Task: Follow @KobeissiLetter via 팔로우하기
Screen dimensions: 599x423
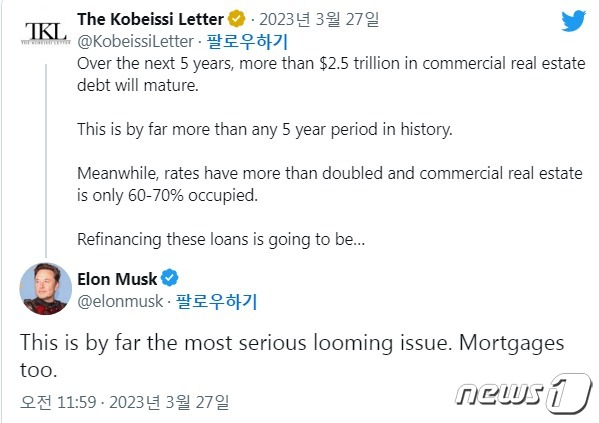Action: (247, 42)
